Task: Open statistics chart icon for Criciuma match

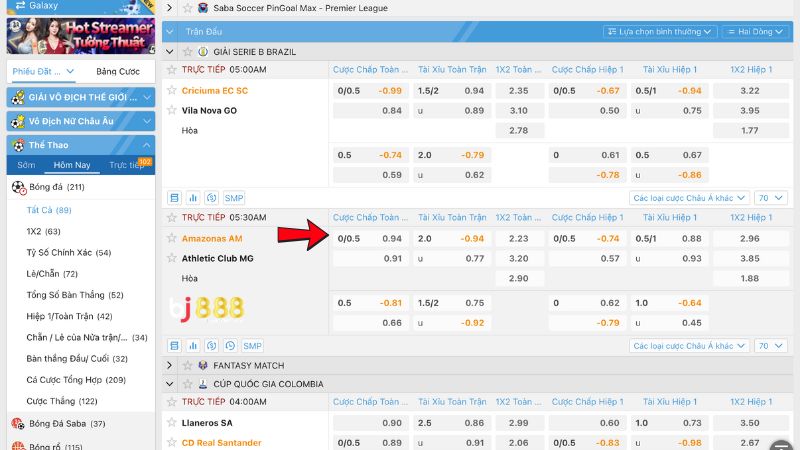Action: [x=193, y=198]
